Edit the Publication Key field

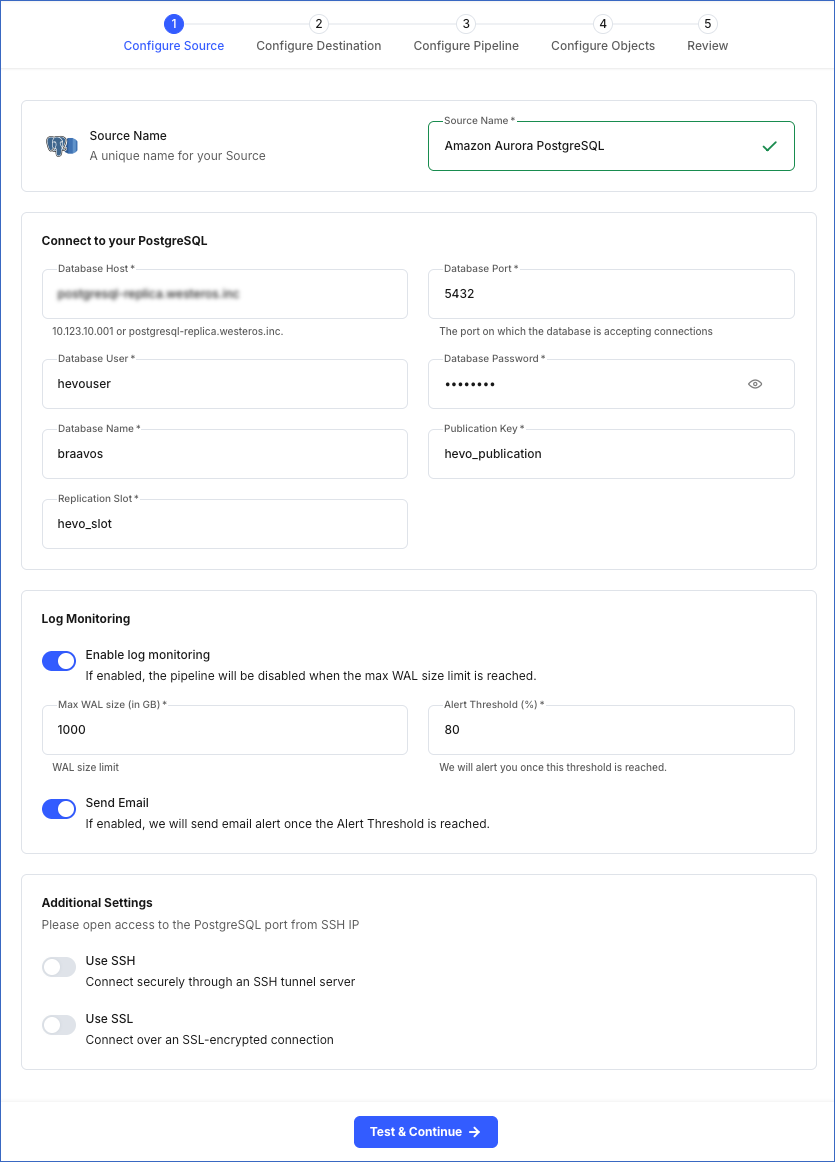(x=611, y=453)
